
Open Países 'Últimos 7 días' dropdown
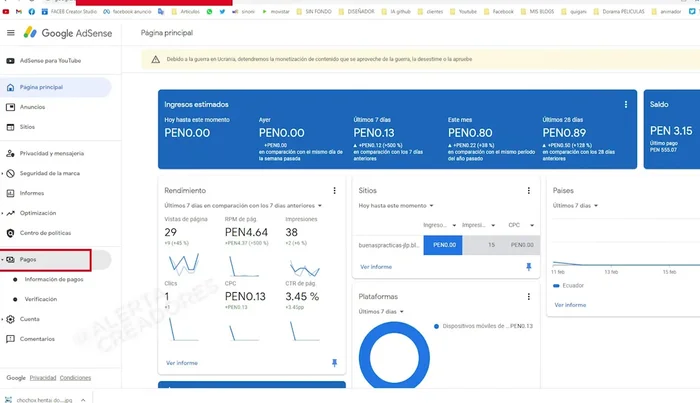tap(575, 206)
